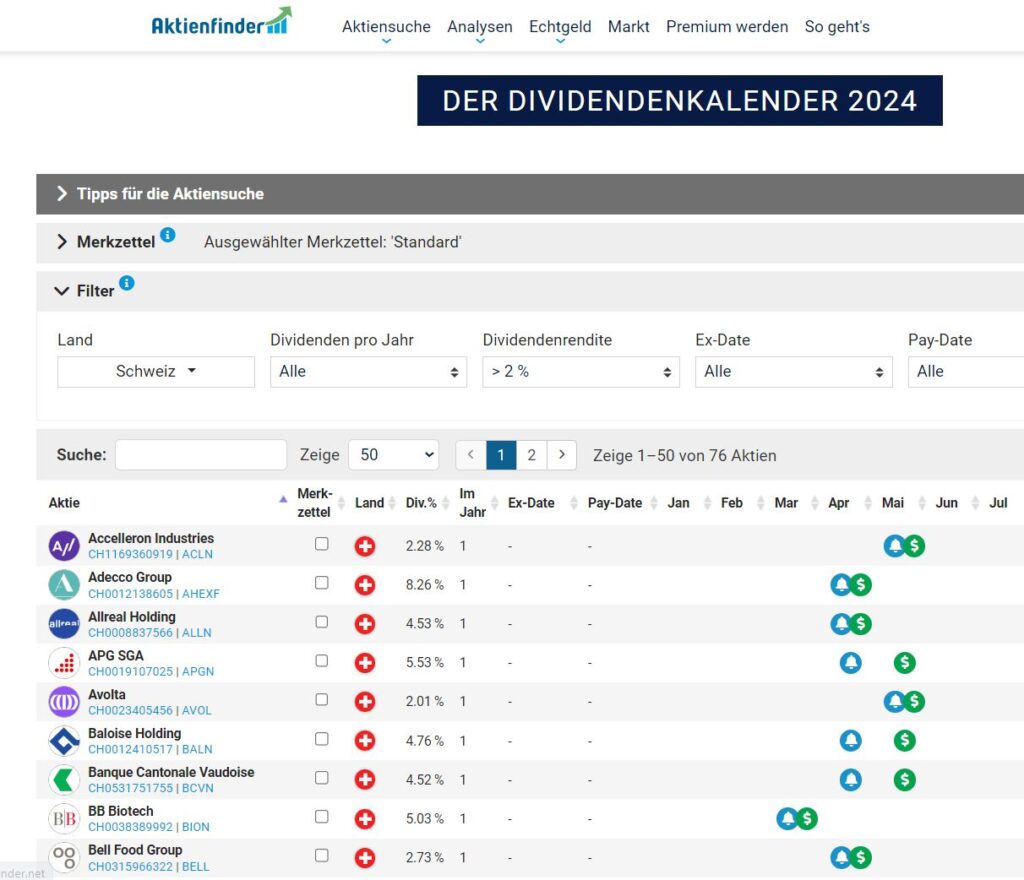Check Merkzettel box for Accelleron Industries
Screen dimensions: 1024x880
pyautogui.click(x=321, y=544)
